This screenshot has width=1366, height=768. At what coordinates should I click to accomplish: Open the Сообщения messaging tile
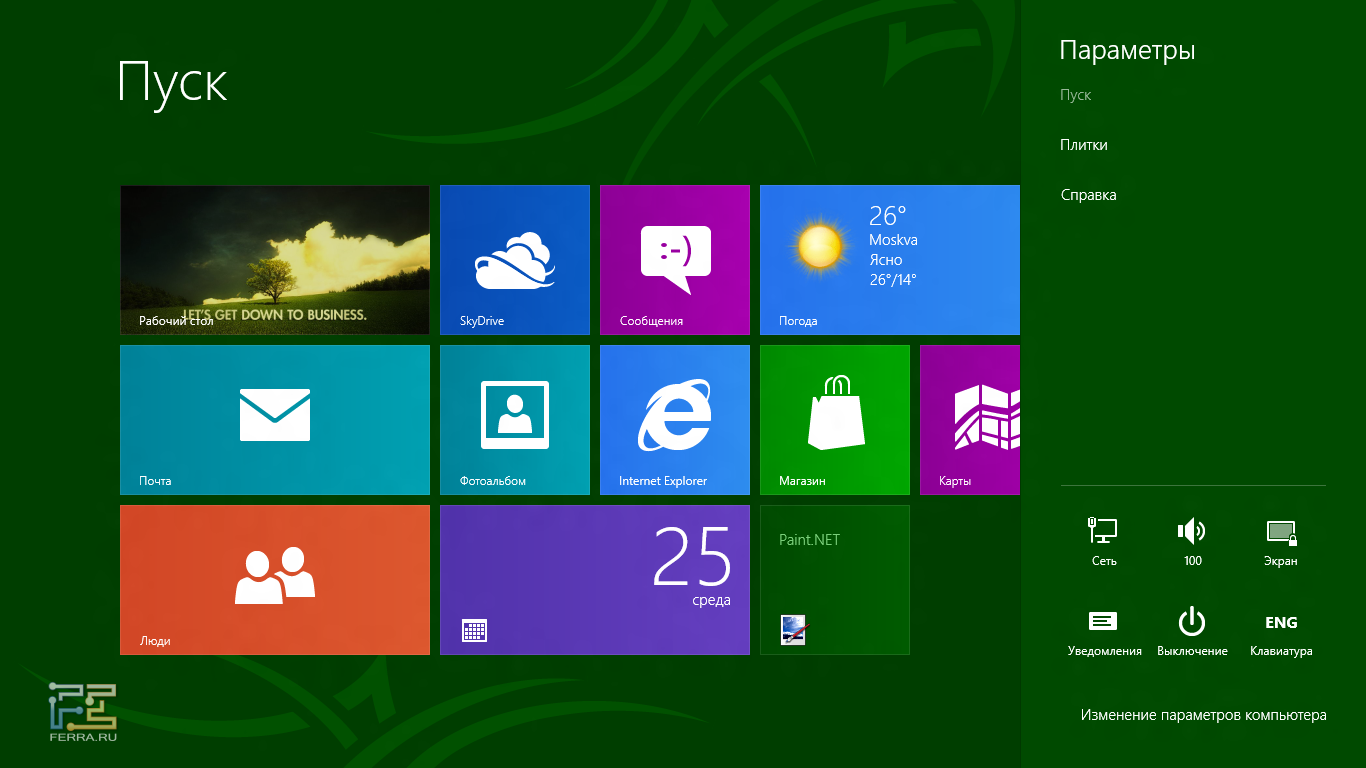pyautogui.click(x=674, y=260)
